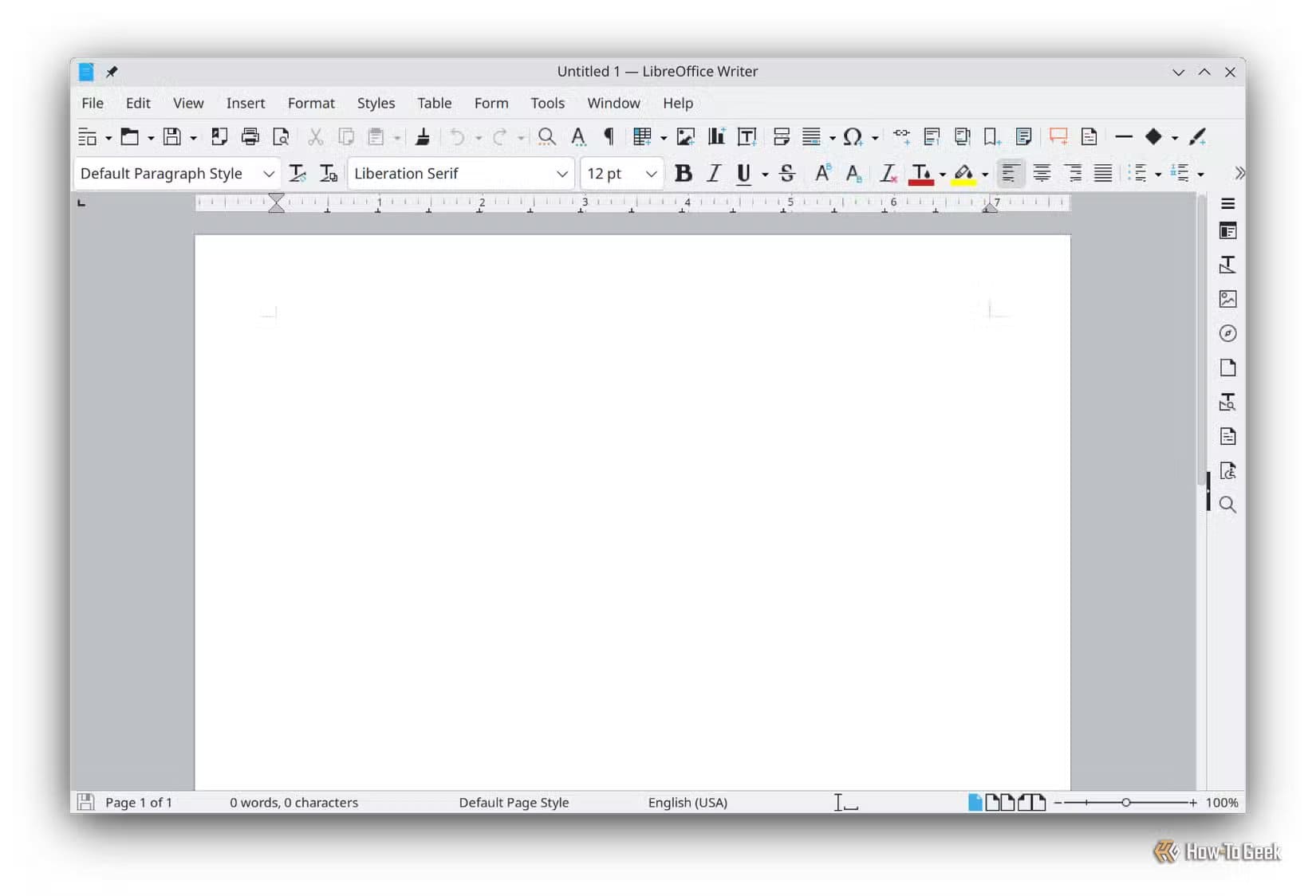
Task: Click the Insert Image icon
Action: (x=686, y=137)
